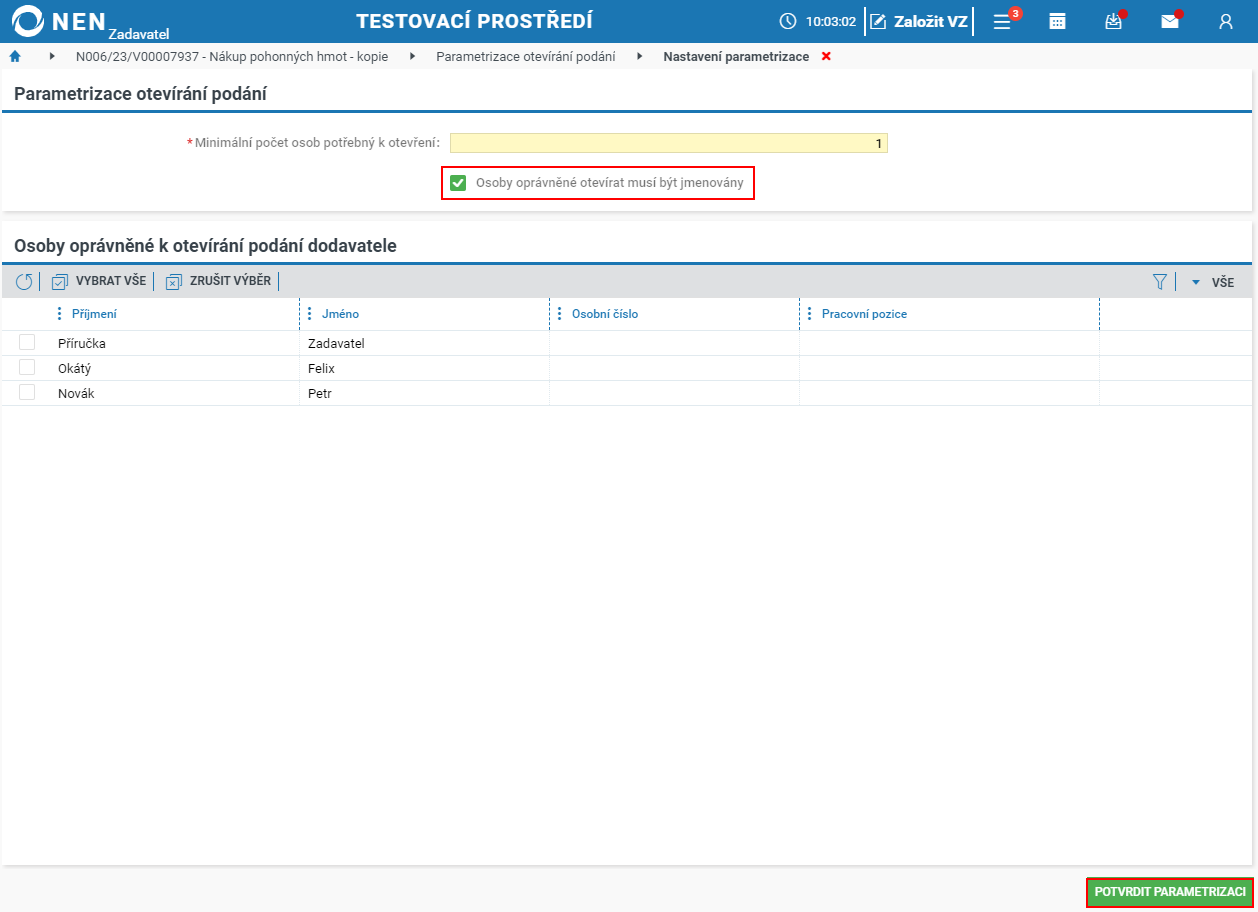Image resolution: width=1258 pixels, height=912 pixels.
Task: Expand breadcrumb arrow before Nastavení parametrizace
Action: [x=639, y=57]
